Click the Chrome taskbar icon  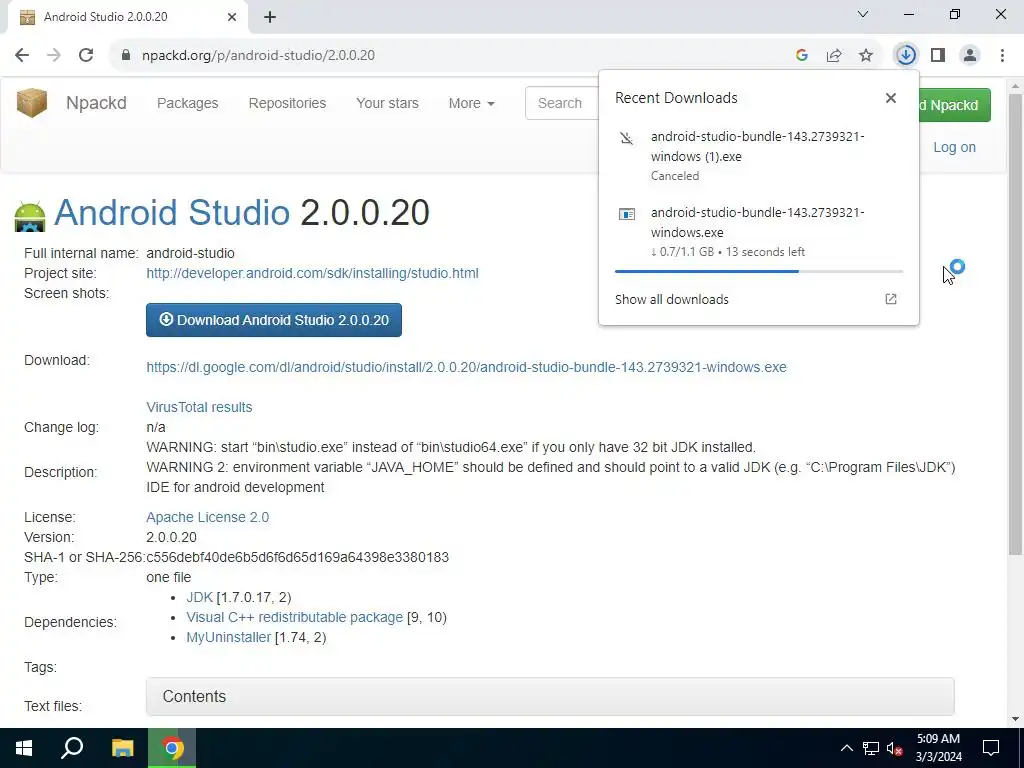tap(172, 748)
